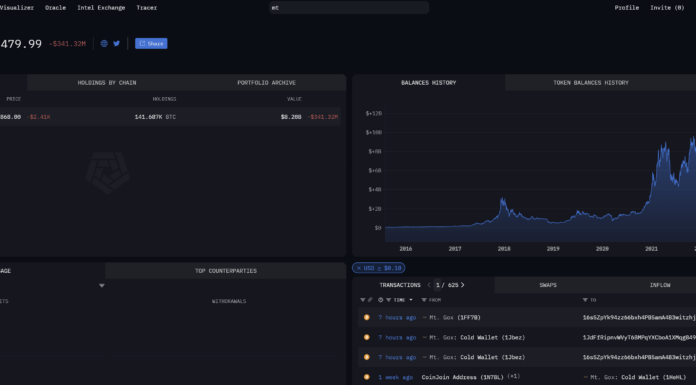
Task: Switch to the Portfolio Archive tab
Action: tap(266, 83)
